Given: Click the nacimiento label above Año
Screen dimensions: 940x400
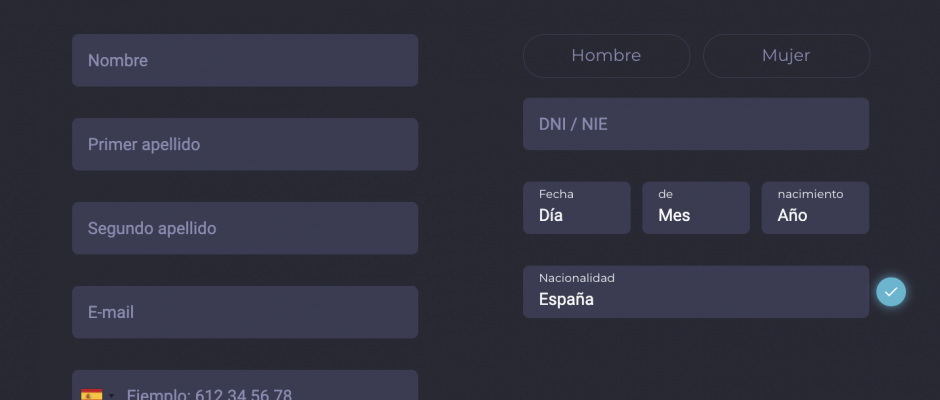Looking at the screenshot, I should pyautogui.click(x=811, y=194).
